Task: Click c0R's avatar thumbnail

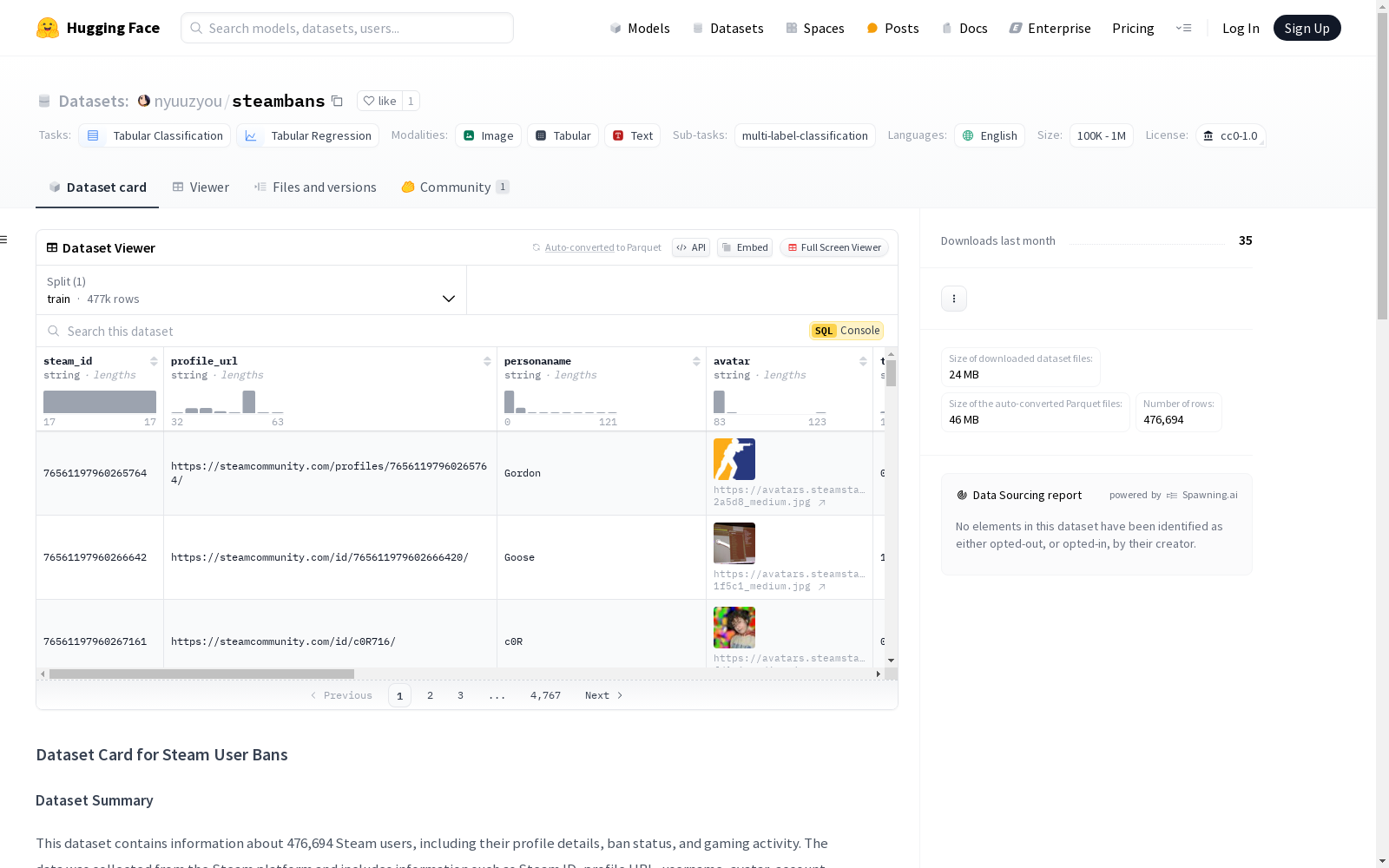Action: point(734,628)
